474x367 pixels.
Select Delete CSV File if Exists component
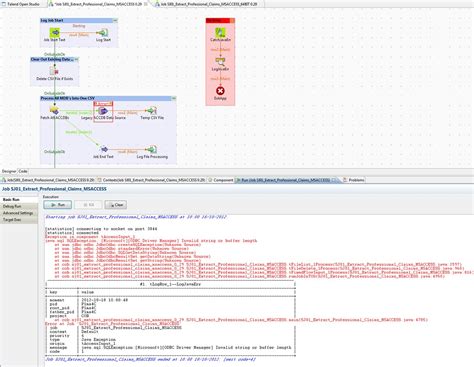pyautogui.click(x=54, y=71)
